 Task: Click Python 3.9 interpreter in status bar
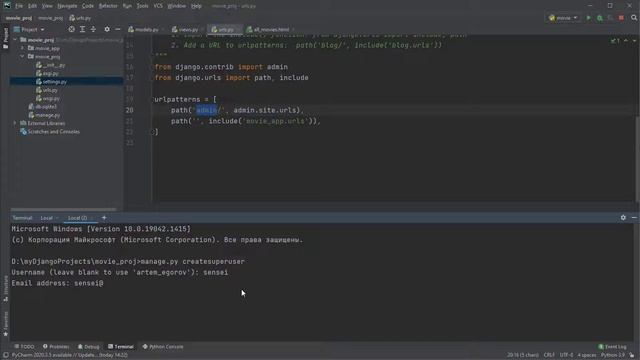(613, 356)
